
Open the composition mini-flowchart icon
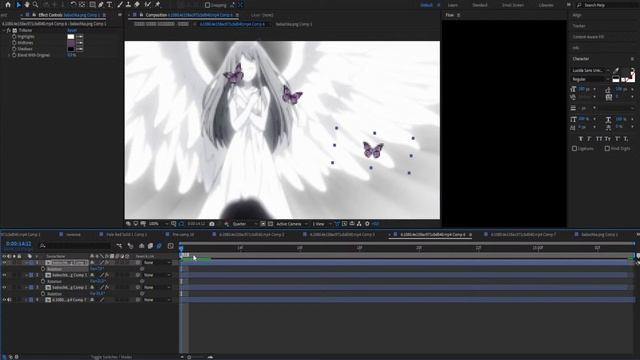[119, 246]
